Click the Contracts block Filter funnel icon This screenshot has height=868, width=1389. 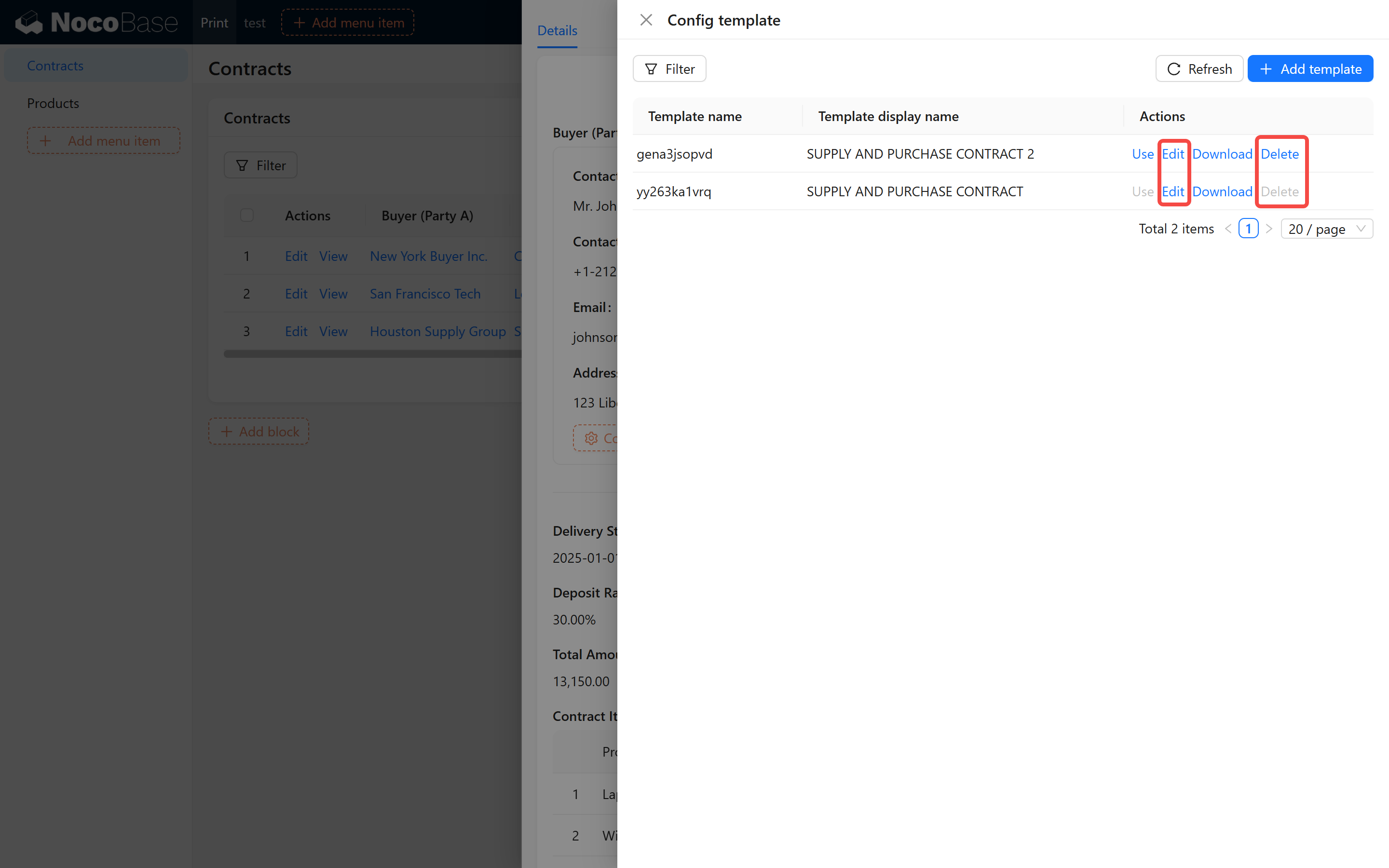point(242,165)
